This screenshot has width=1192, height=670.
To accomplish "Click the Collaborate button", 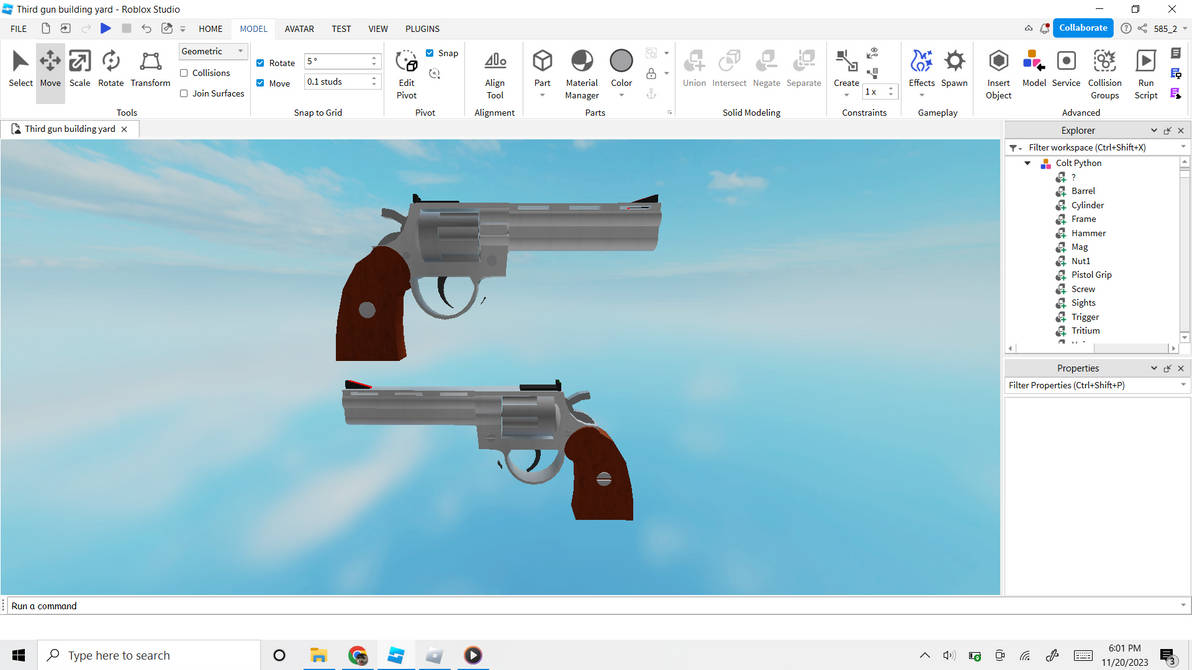I will 1082,28.
